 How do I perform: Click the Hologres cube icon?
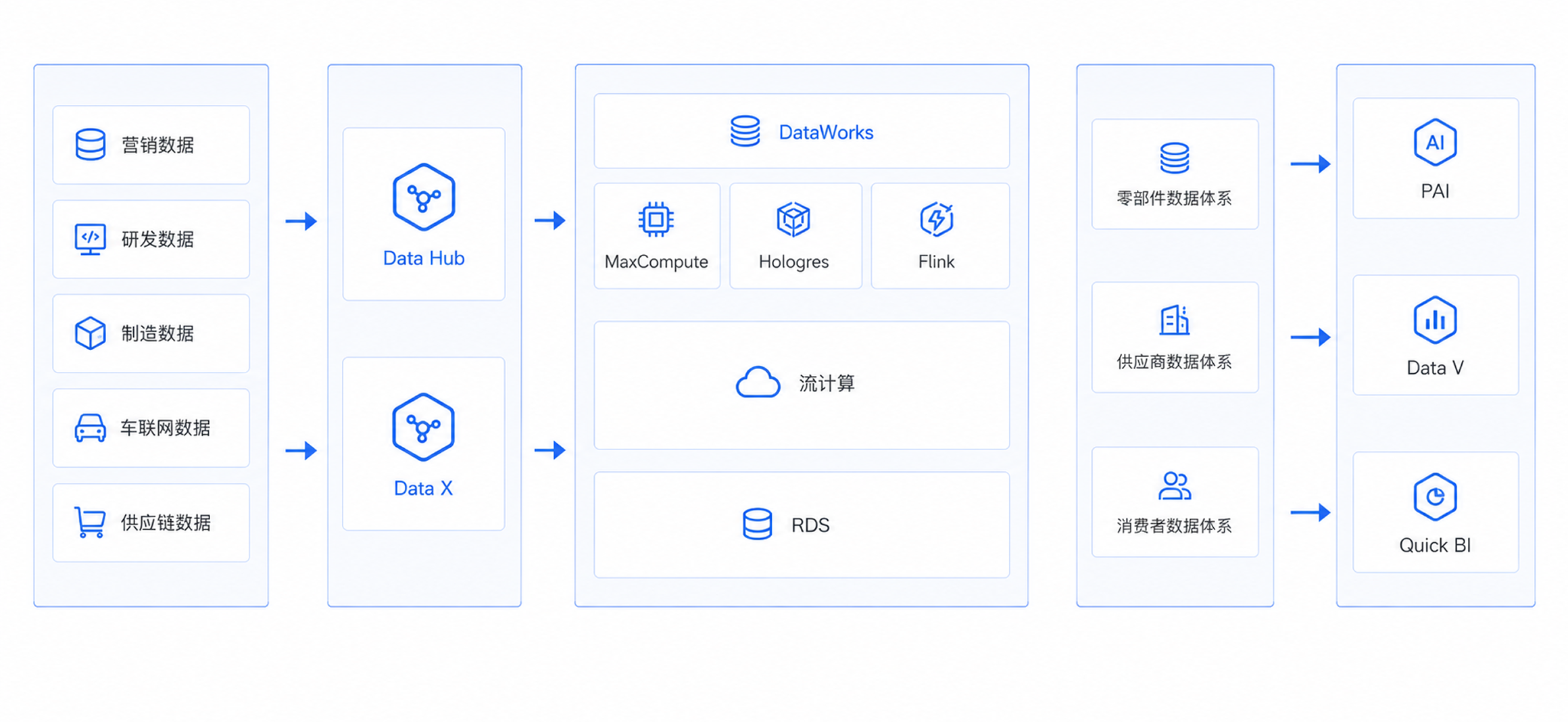793,219
